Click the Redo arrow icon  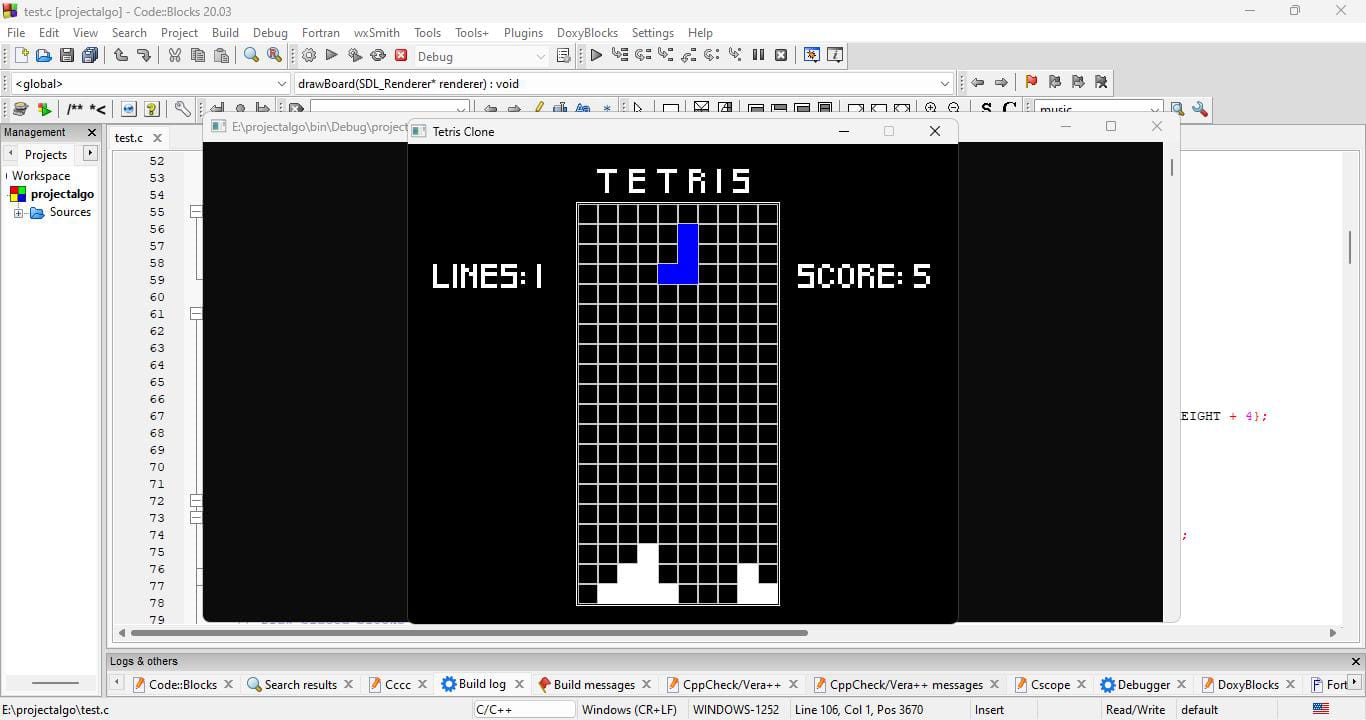[144, 56]
